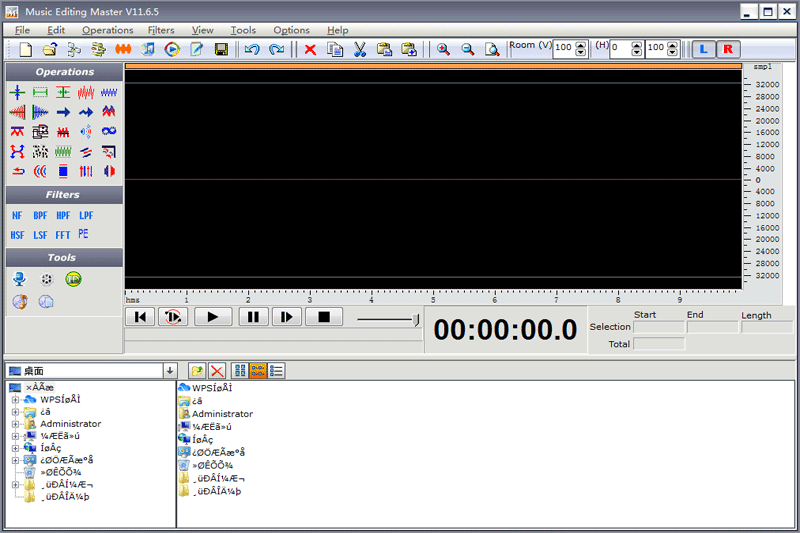800x533 pixels.
Task: Expand the ÍøÂç tree node
Action: 15,448
